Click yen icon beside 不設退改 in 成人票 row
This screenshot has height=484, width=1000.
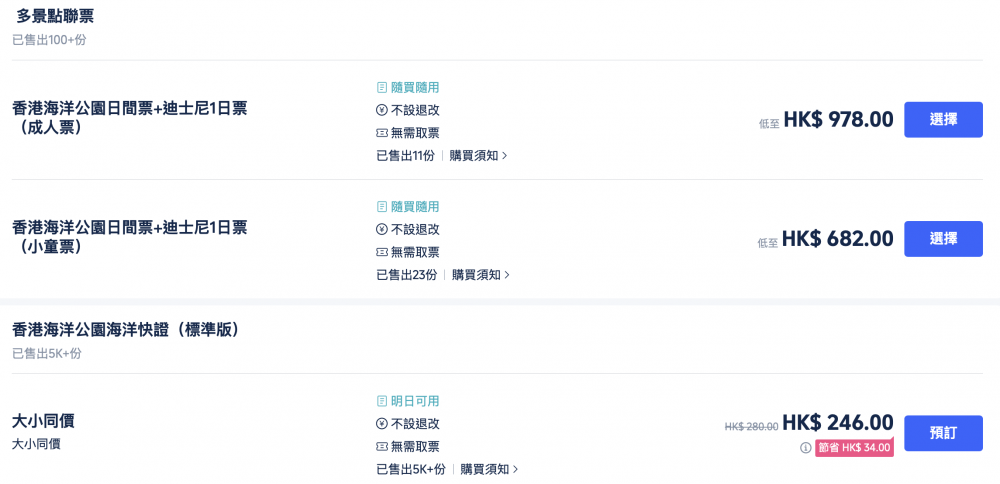382,110
